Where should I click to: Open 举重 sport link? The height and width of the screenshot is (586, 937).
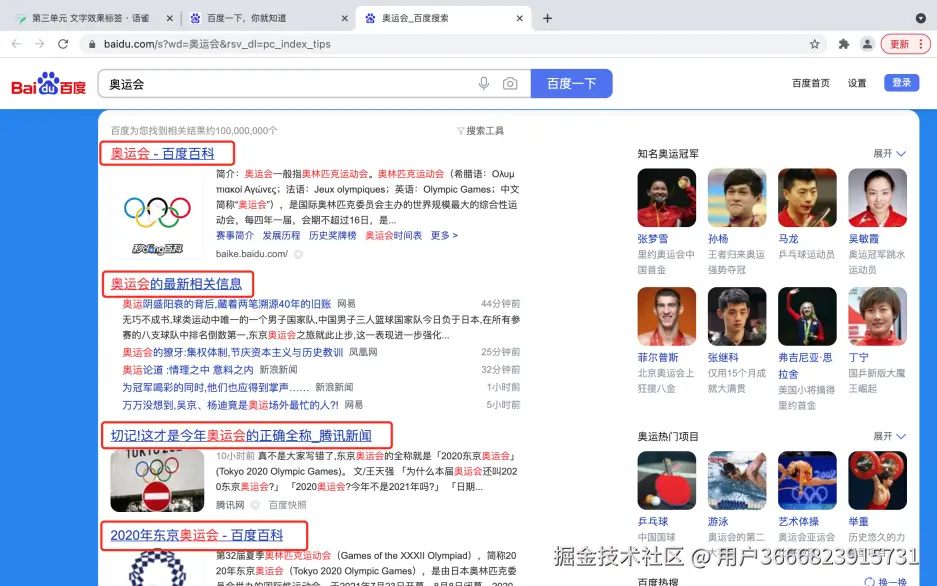858,521
